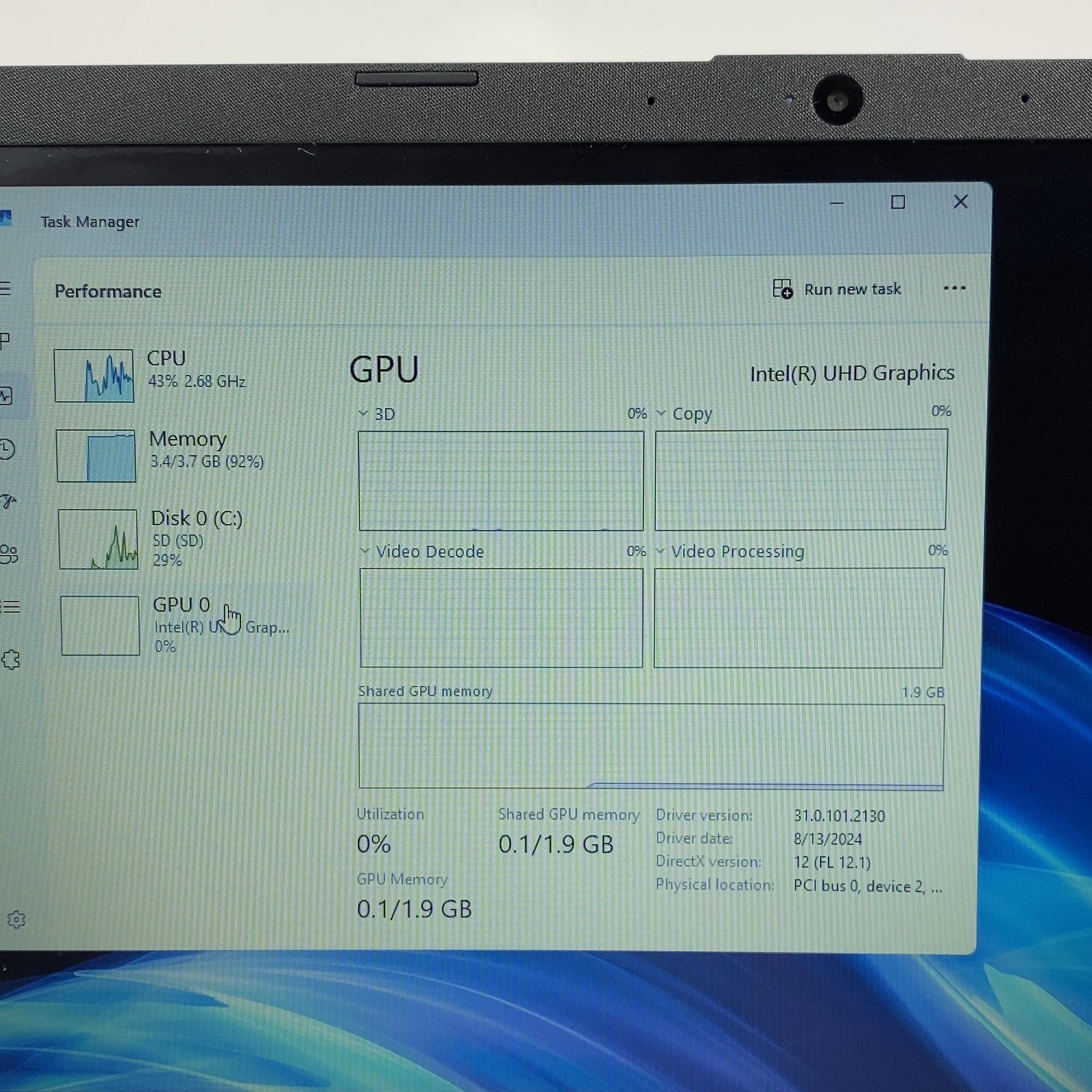Viewport: 1092px width, 1092px height.
Task: Open the Video Decode engine dropdown
Action: [422, 552]
